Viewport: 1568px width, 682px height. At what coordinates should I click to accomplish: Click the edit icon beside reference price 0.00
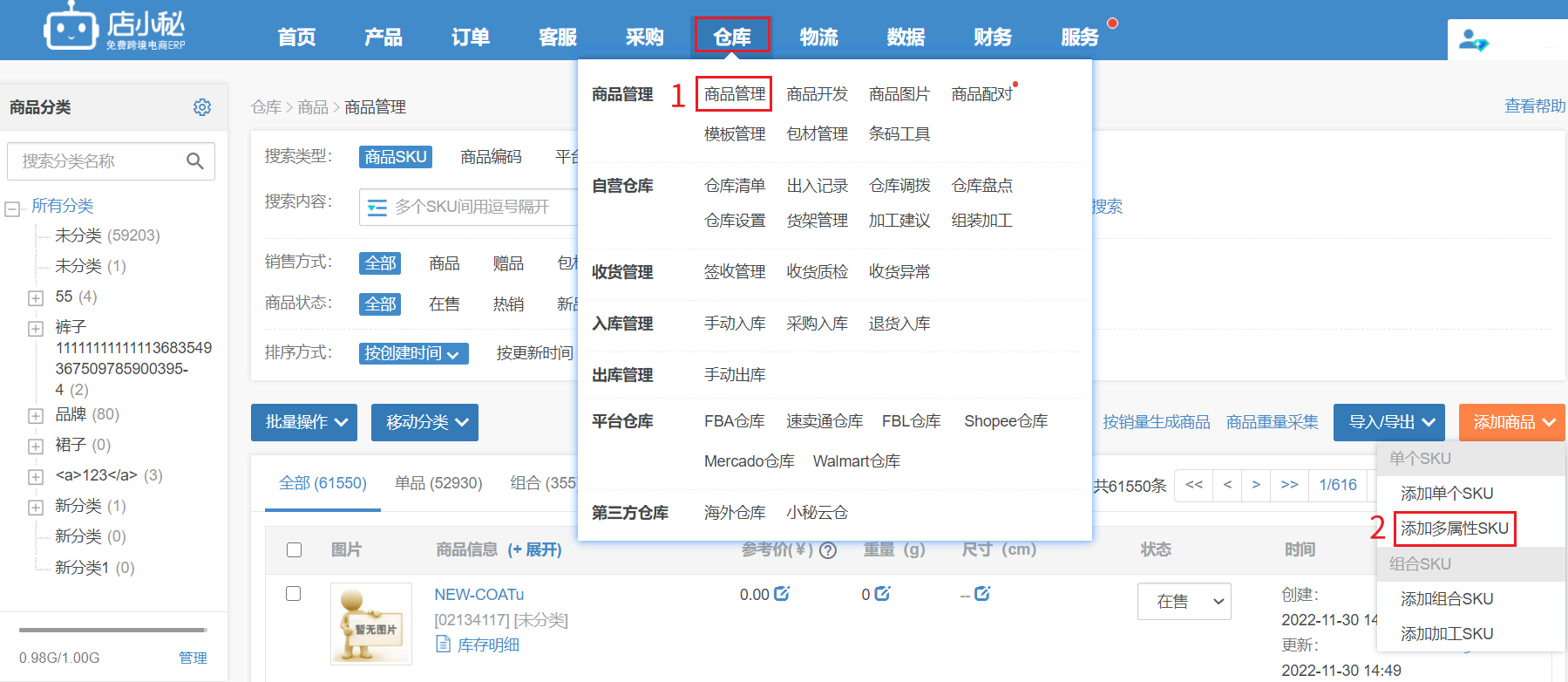tap(782, 594)
